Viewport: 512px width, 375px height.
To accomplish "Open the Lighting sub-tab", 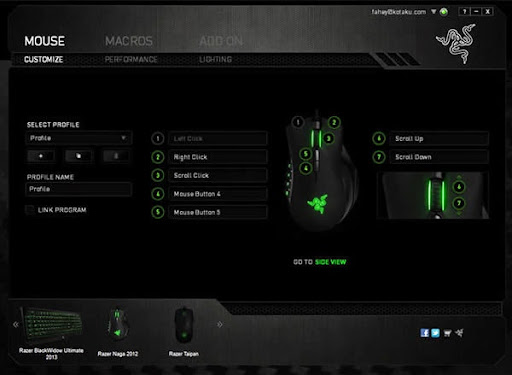I will pyautogui.click(x=215, y=59).
